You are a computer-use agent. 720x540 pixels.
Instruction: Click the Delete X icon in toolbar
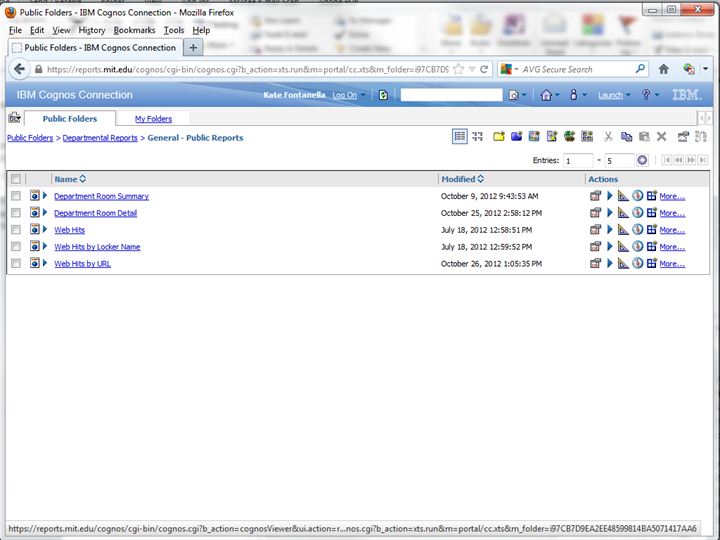click(662, 136)
